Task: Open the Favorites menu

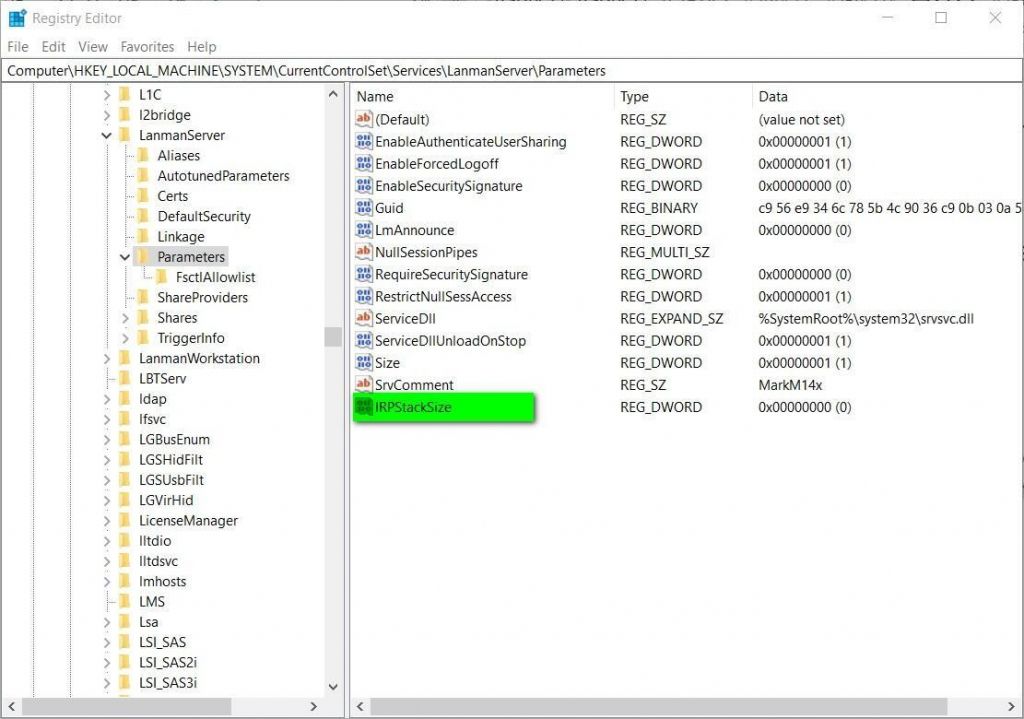Action: [147, 46]
